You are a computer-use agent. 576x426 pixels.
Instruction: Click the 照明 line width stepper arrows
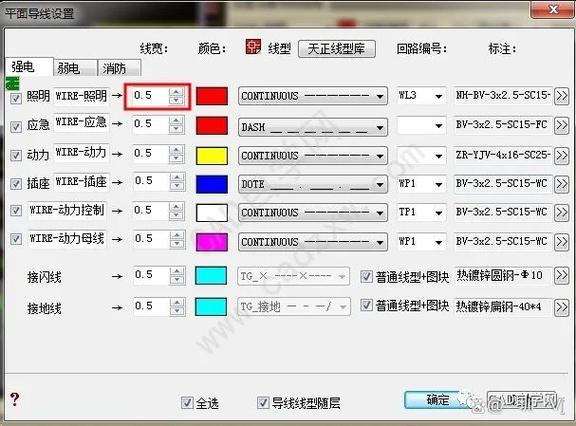pos(176,96)
